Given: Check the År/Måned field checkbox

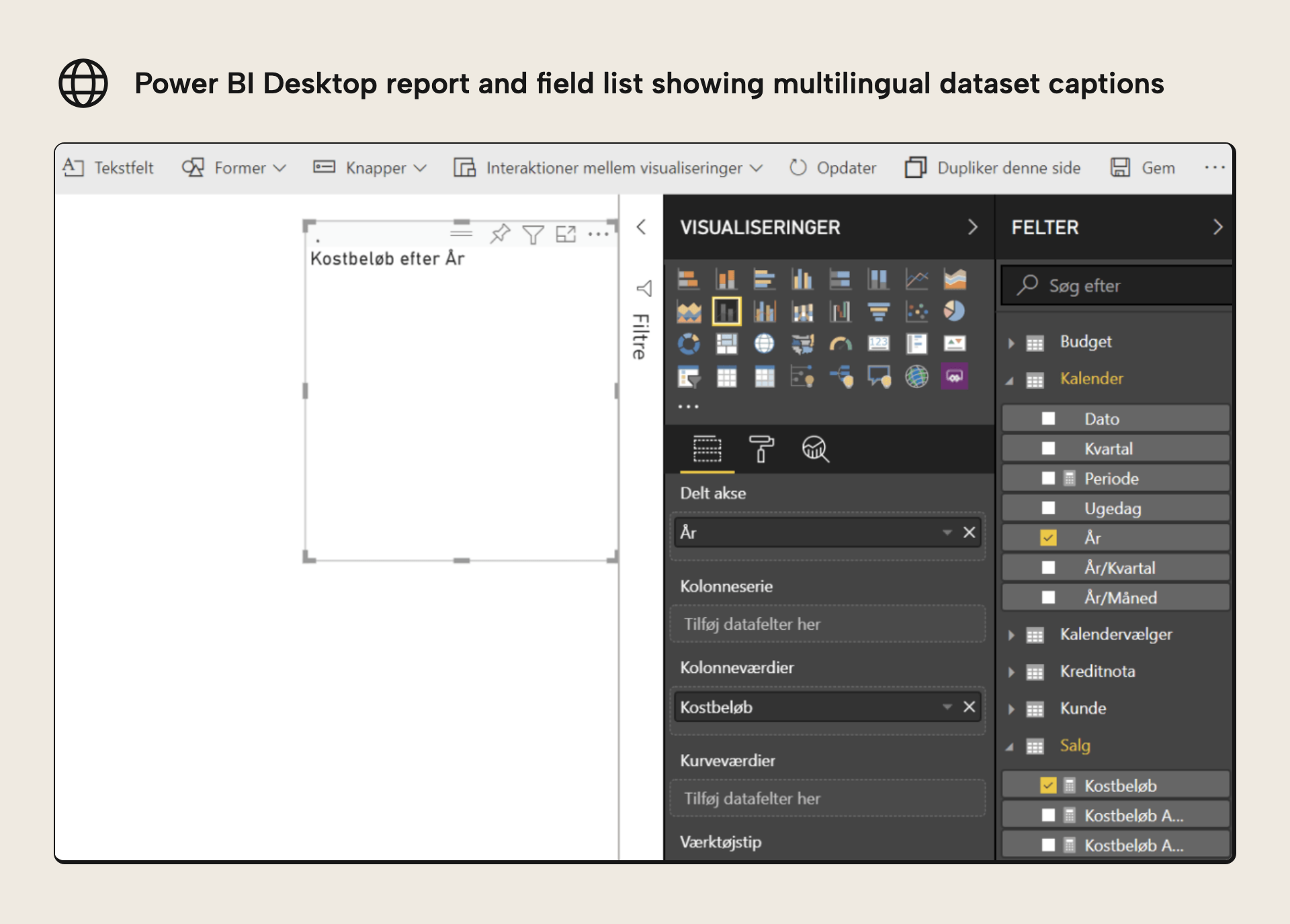Looking at the screenshot, I should point(1048,597).
